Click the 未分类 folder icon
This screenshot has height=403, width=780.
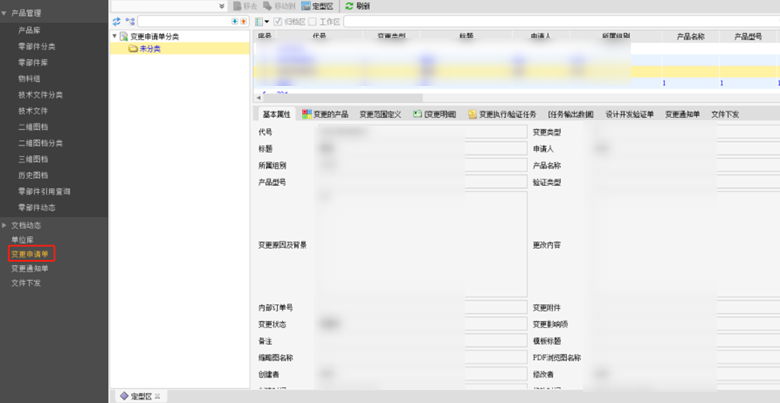133,49
